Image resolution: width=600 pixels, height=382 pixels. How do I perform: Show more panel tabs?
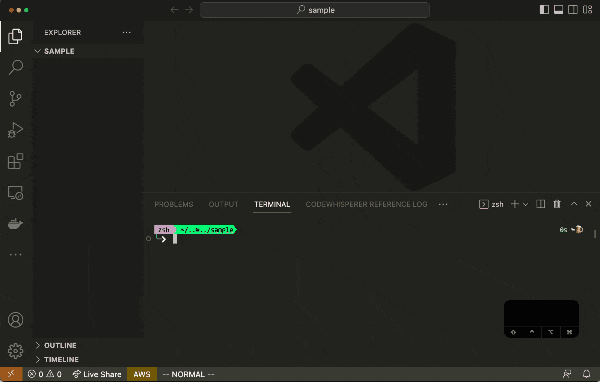[x=443, y=204]
